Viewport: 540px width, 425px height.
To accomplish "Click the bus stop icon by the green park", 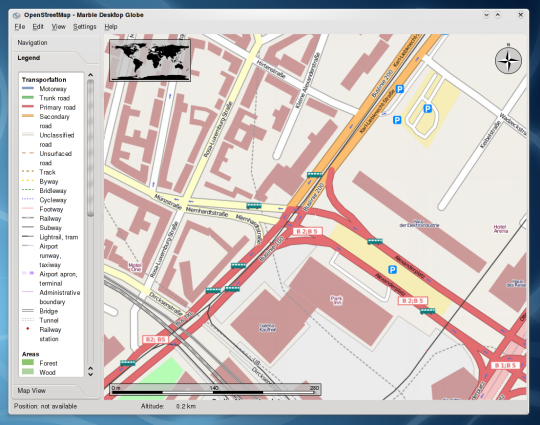I will tap(128, 363).
